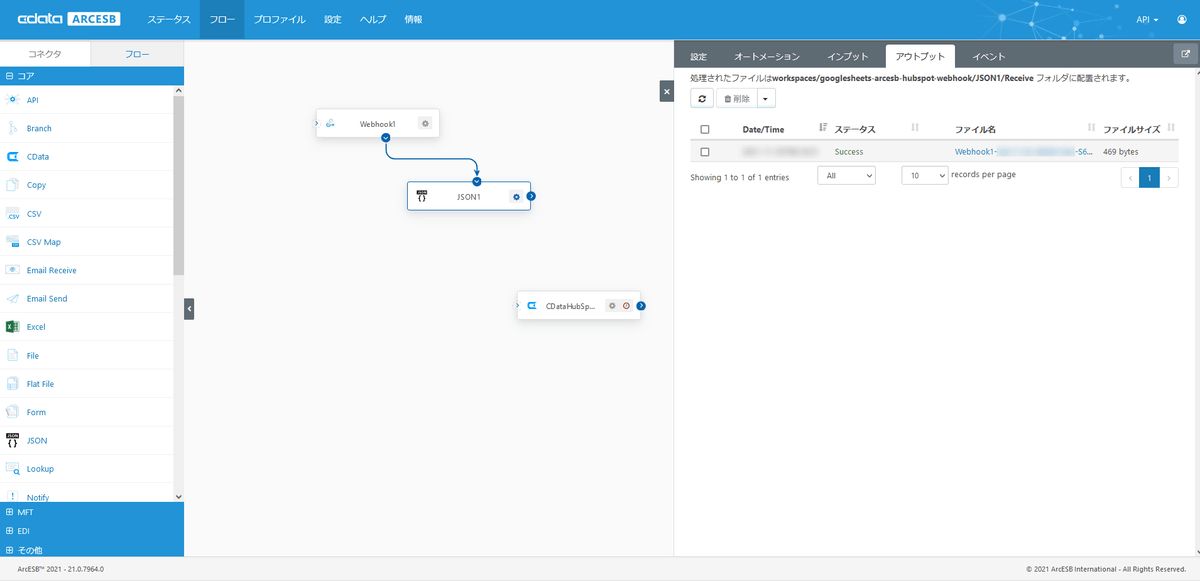The width and height of the screenshot is (1200, 581).
Task: Open the Webhook1 file name link
Action: pos(1023,152)
